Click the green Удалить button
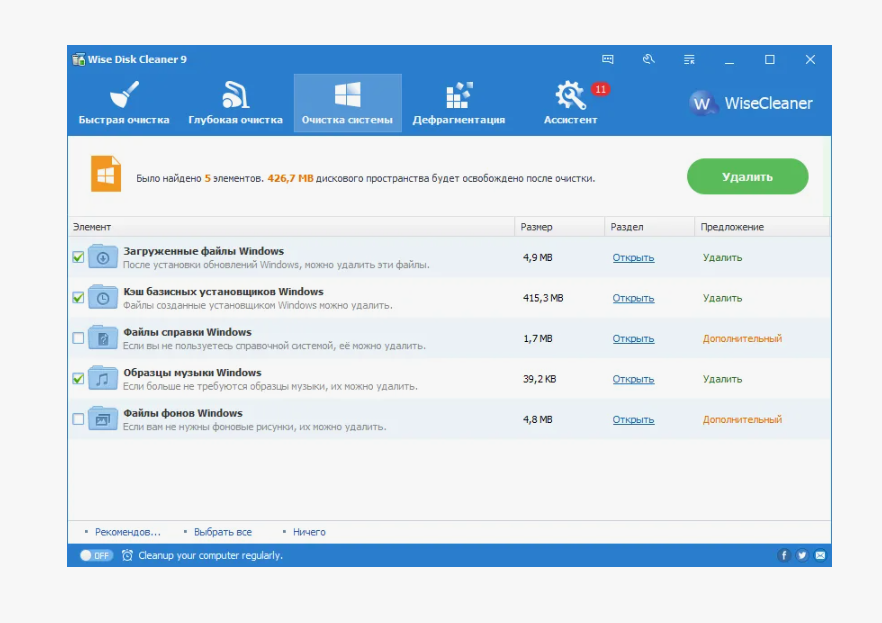The image size is (882, 623). pos(748,177)
